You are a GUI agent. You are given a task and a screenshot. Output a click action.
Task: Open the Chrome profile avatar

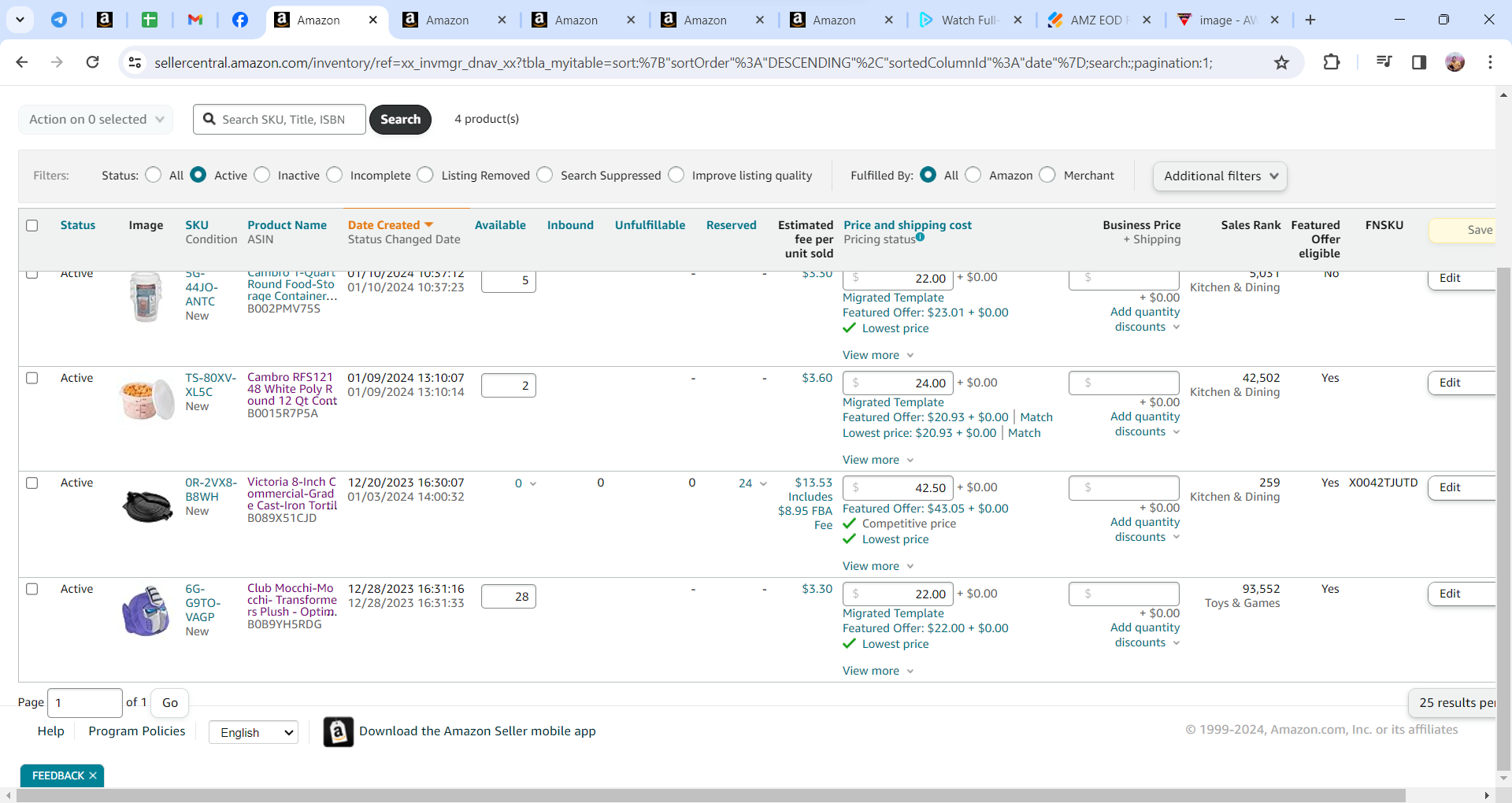click(x=1455, y=62)
